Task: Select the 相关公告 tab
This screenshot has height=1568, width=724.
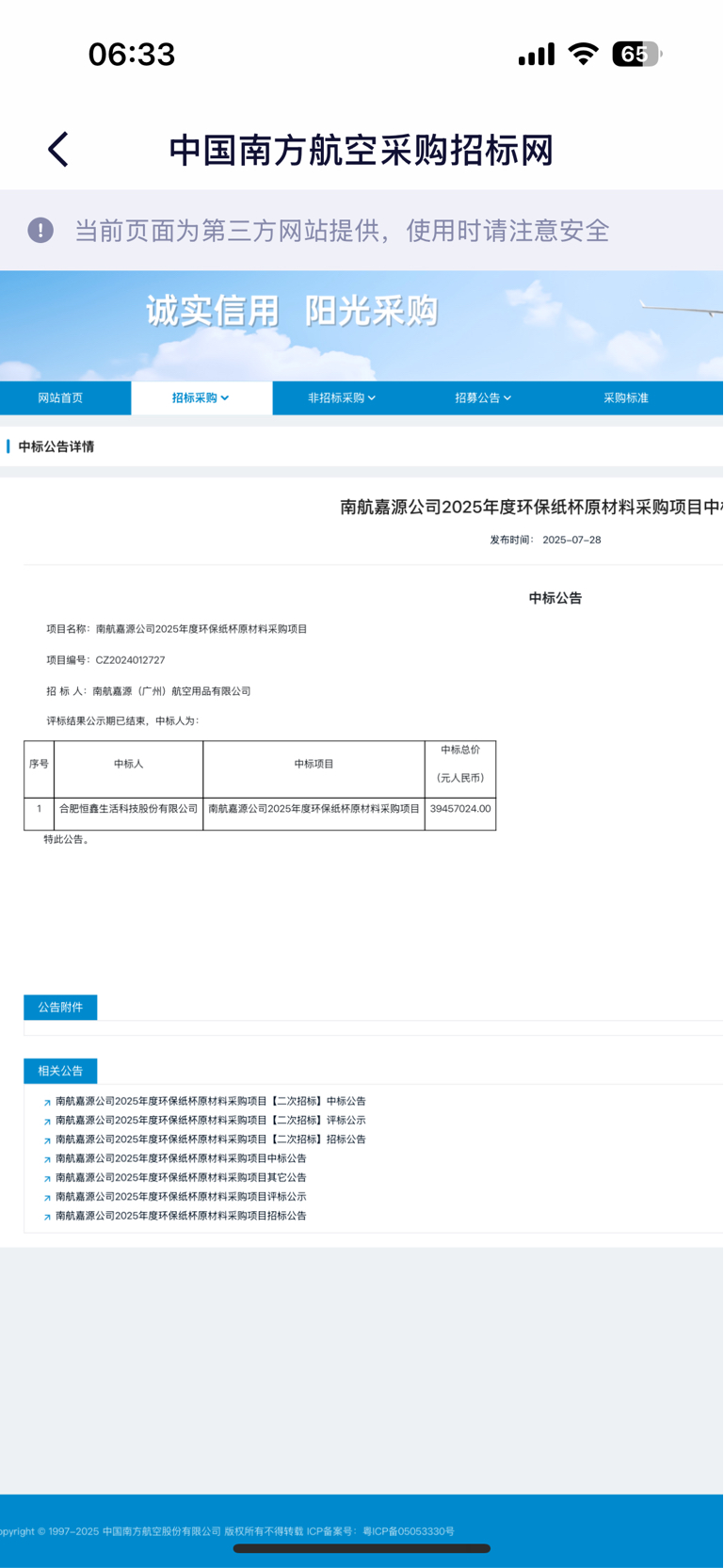Action: (x=60, y=1071)
